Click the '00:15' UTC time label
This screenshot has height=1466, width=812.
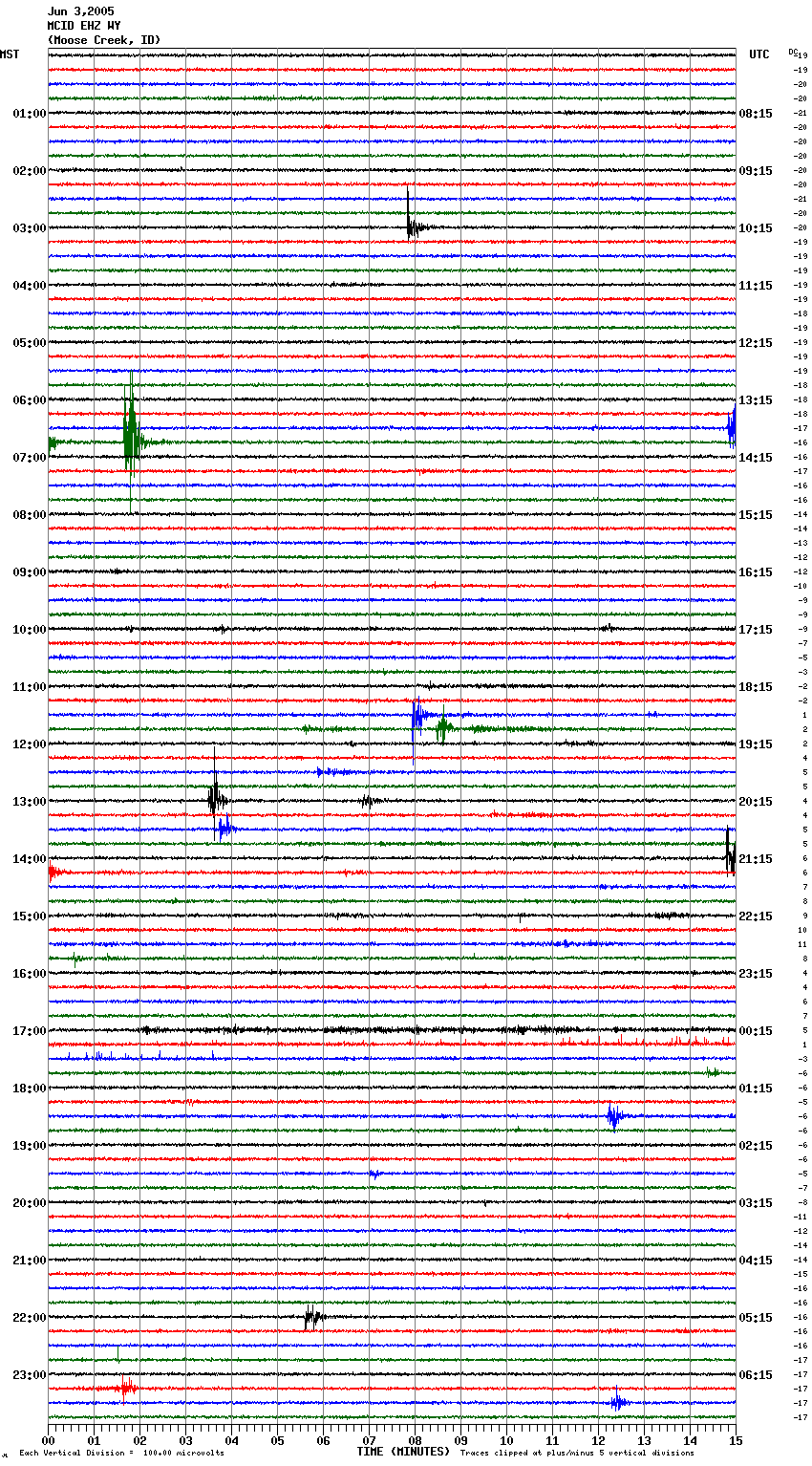pos(756,1031)
